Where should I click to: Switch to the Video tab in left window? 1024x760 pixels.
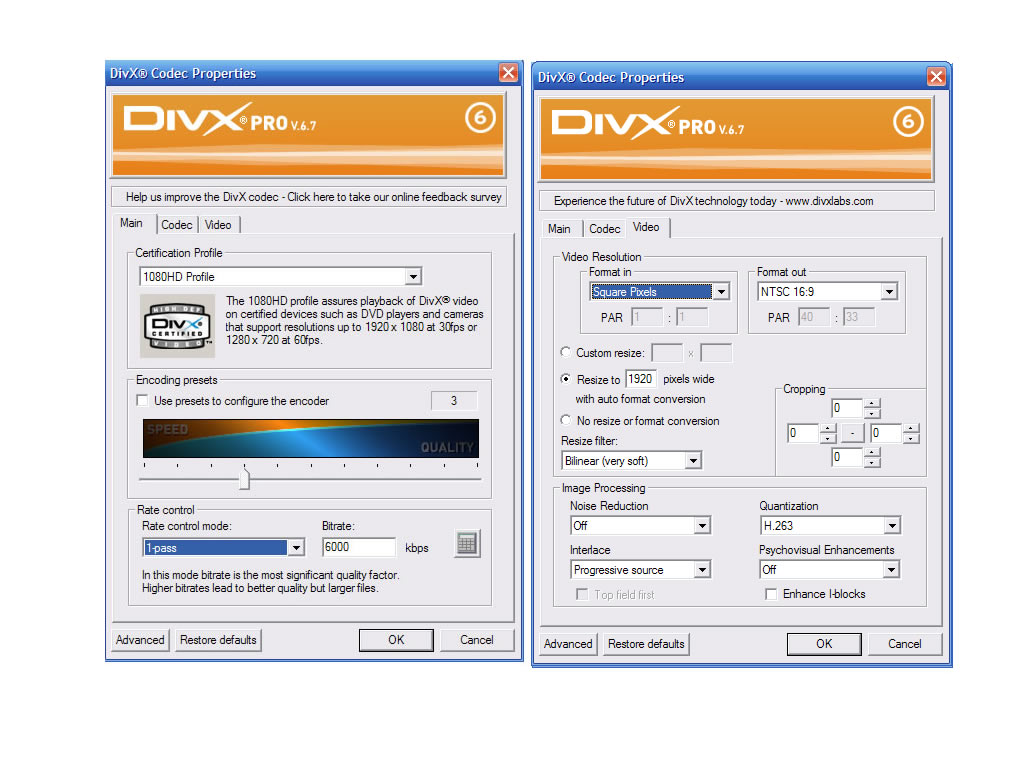(218, 225)
